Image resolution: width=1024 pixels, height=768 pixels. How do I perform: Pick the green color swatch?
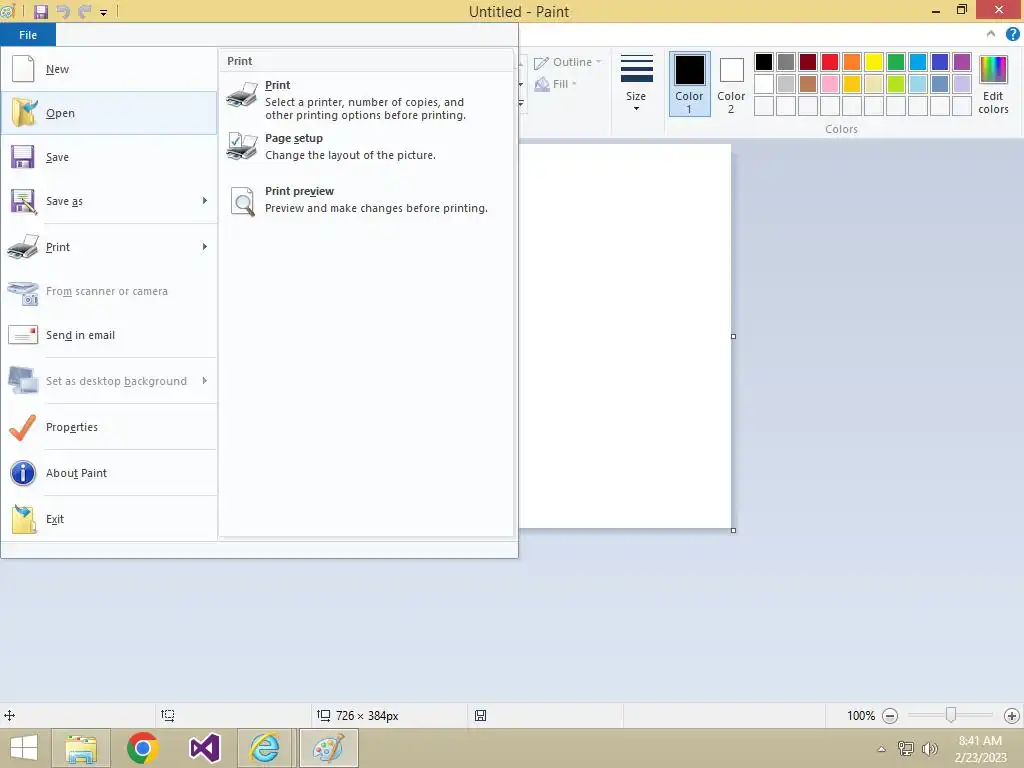896,62
